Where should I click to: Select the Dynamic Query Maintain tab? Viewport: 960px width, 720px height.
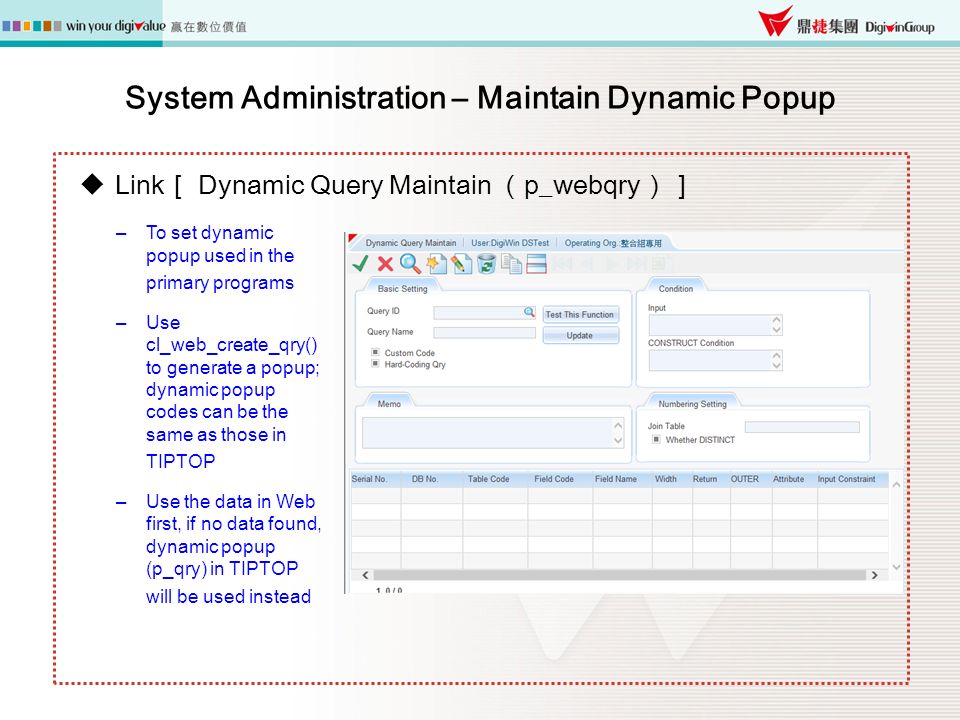411,243
